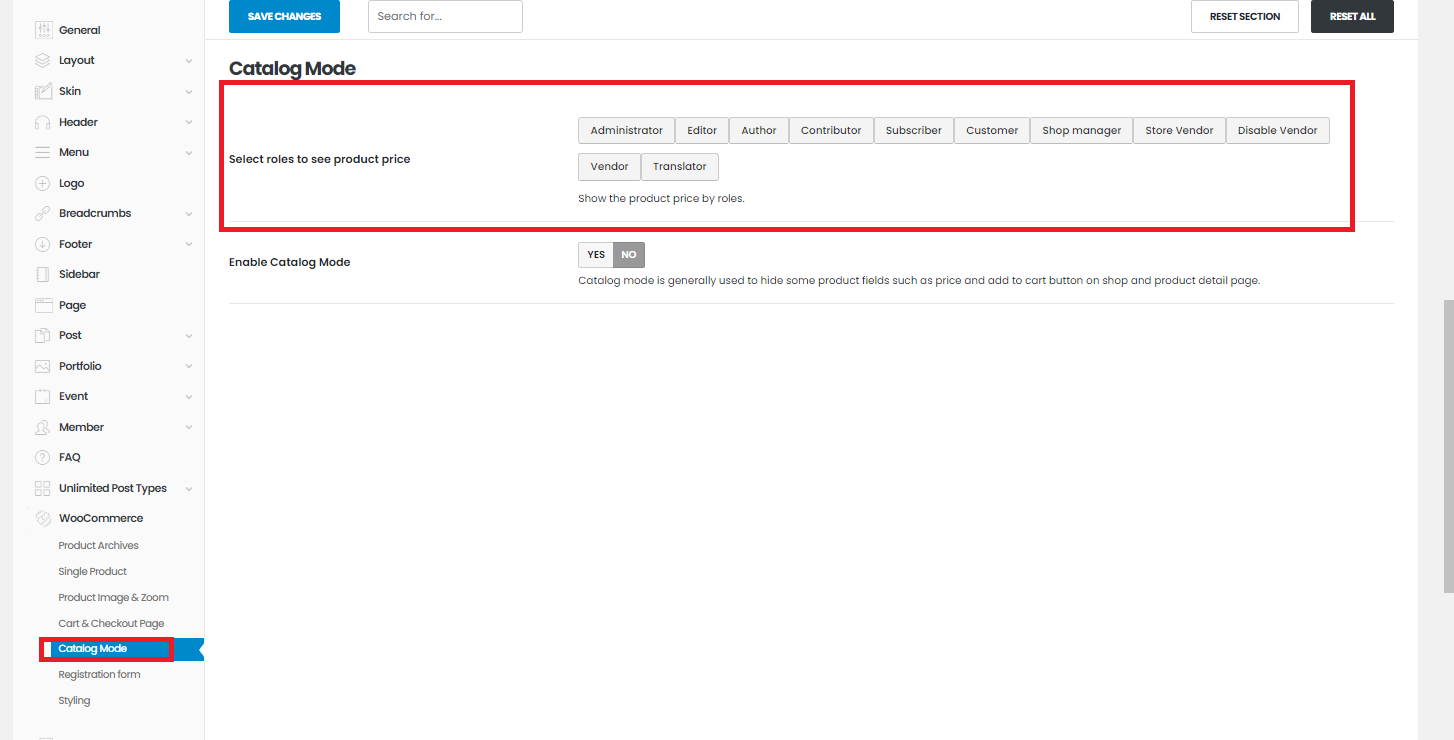Open Cart & Checkout Page submenu item
The height and width of the screenshot is (740, 1454).
tap(111, 624)
